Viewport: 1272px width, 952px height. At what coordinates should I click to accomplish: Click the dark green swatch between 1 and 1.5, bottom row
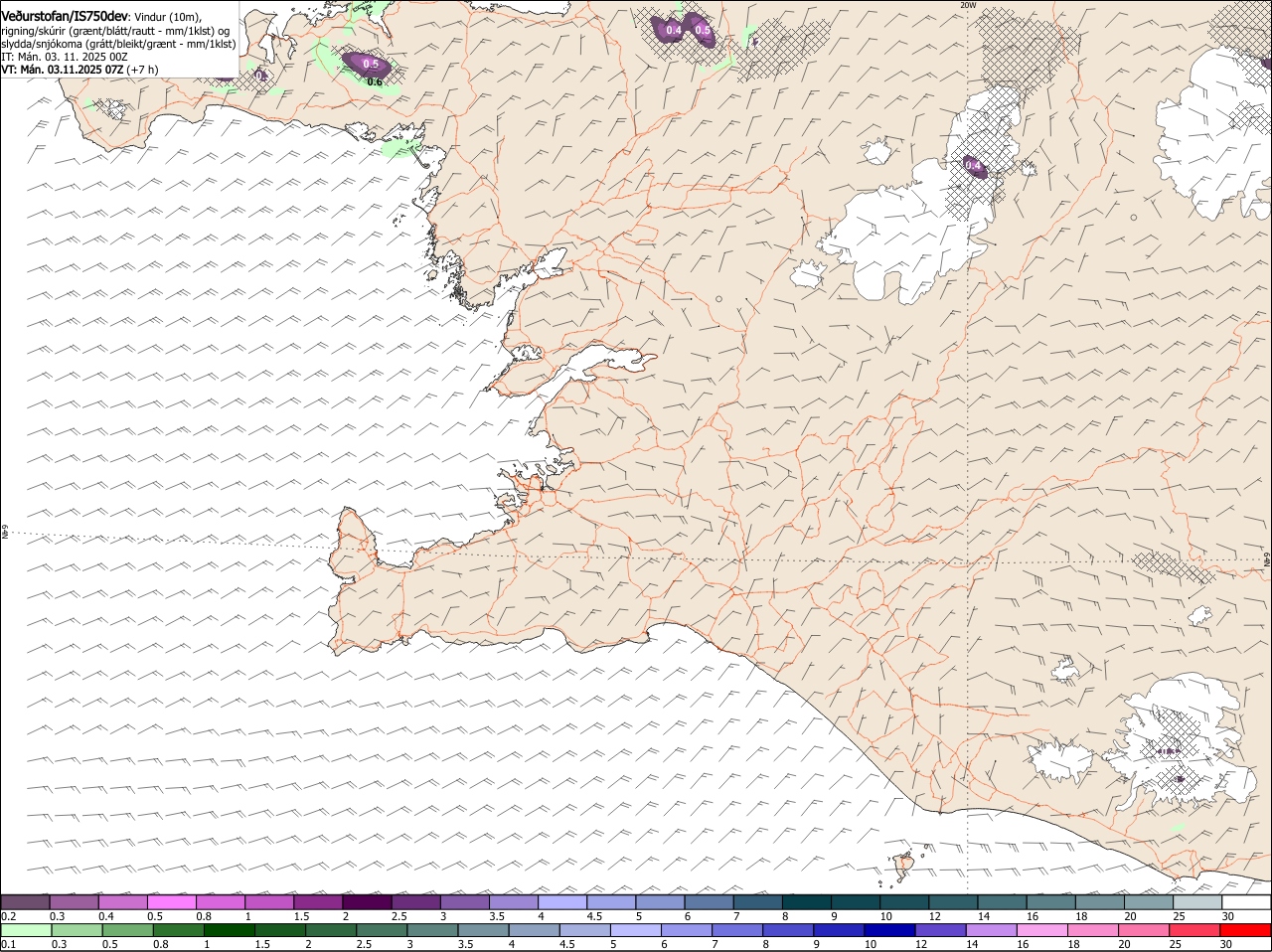(228, 930)
